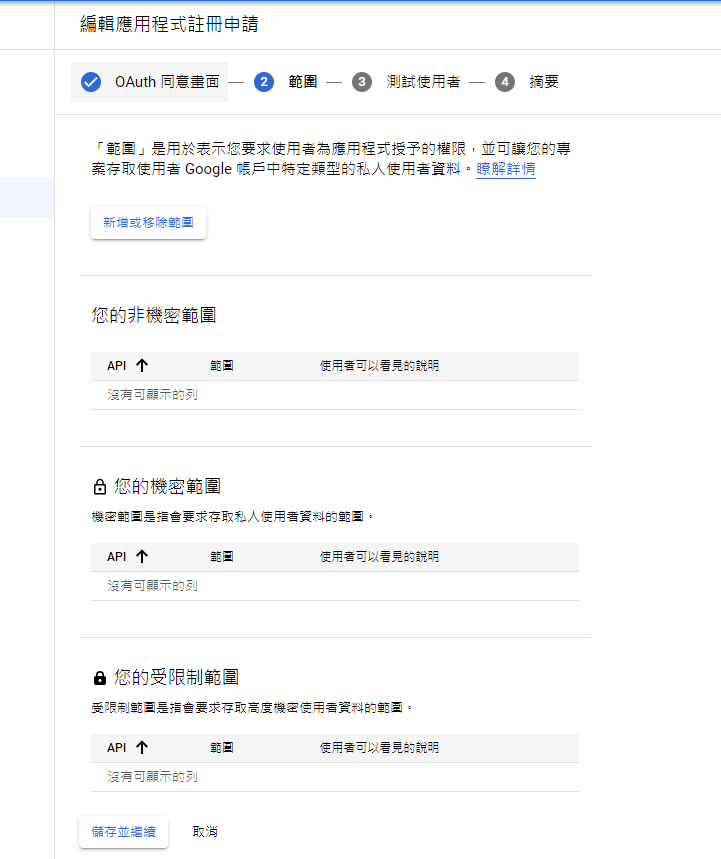Viewport: 721px width, 859px height.
Task: Click the 受限制範圍是指會要求存取高度機密使用者資料的範圍 description
Action: coord(252,708)
